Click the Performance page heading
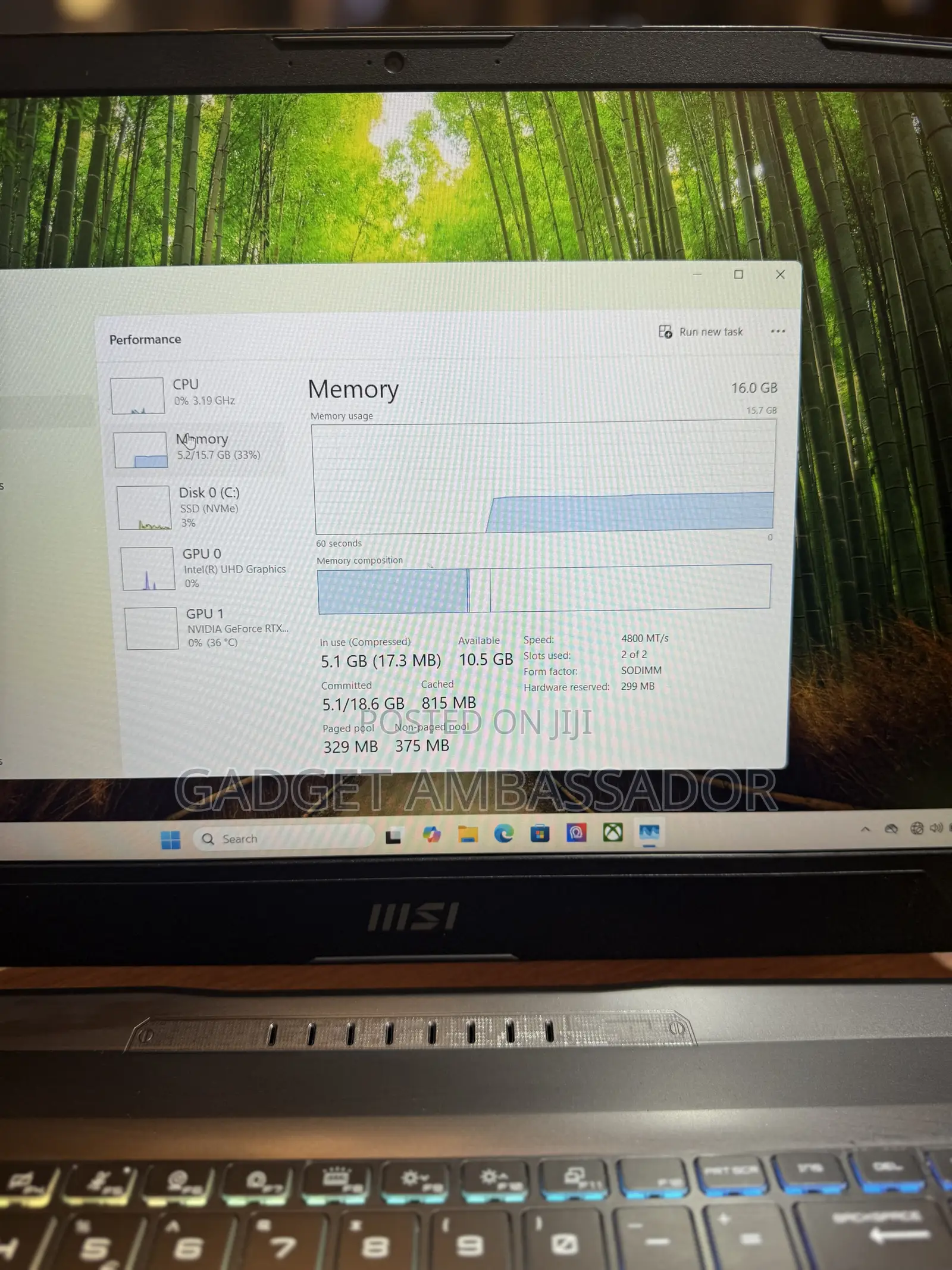The image size is (952, 1270). coord(145,339)
